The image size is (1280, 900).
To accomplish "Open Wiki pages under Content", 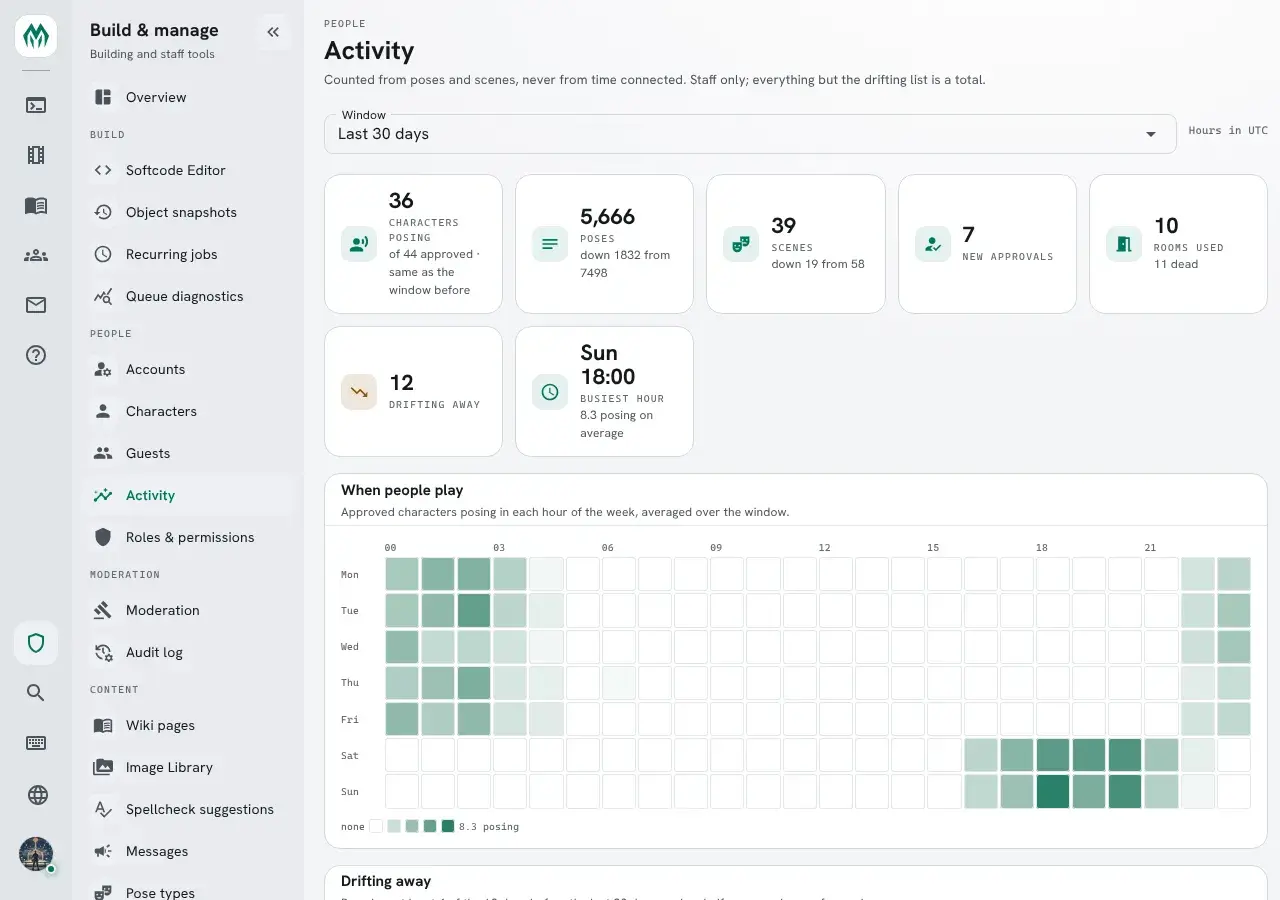I will pos(188,725).
